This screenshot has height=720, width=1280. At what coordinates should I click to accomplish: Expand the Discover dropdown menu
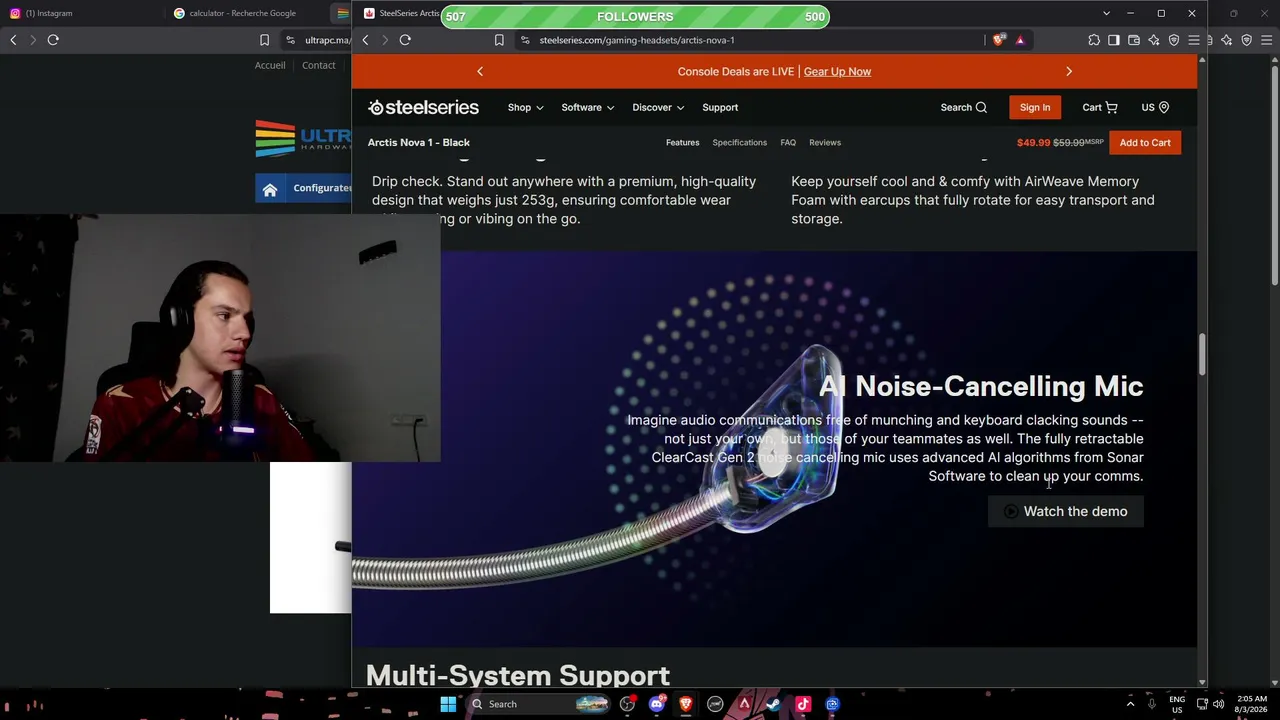658,107
